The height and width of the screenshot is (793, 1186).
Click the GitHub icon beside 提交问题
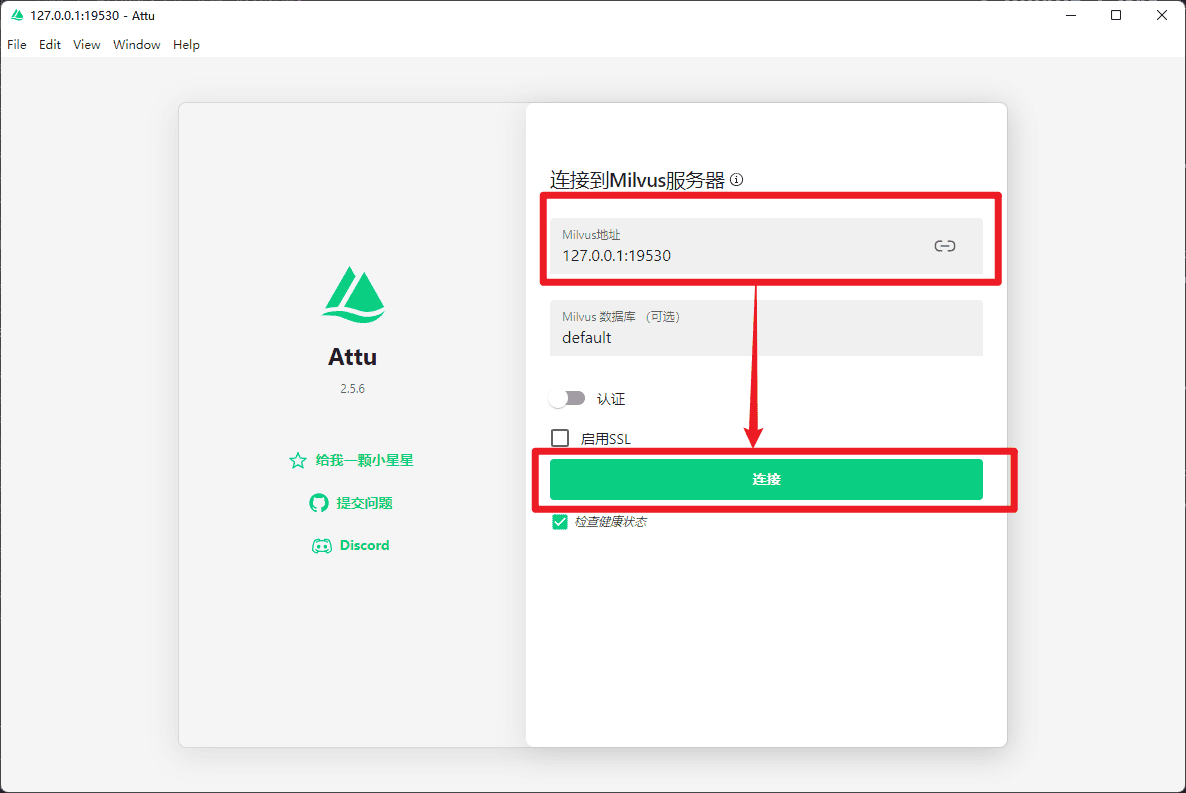point(319,503)
